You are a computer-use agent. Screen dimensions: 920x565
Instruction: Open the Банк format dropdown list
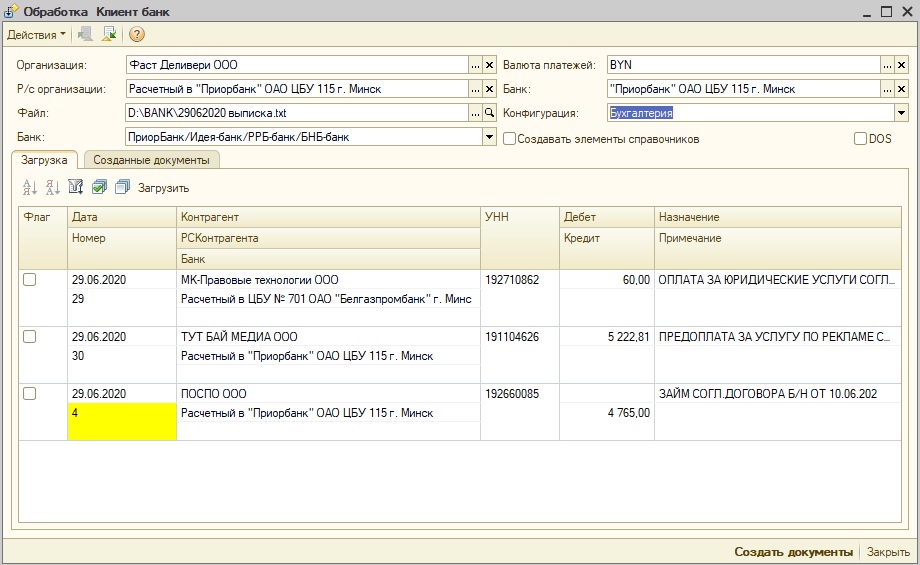489,137
